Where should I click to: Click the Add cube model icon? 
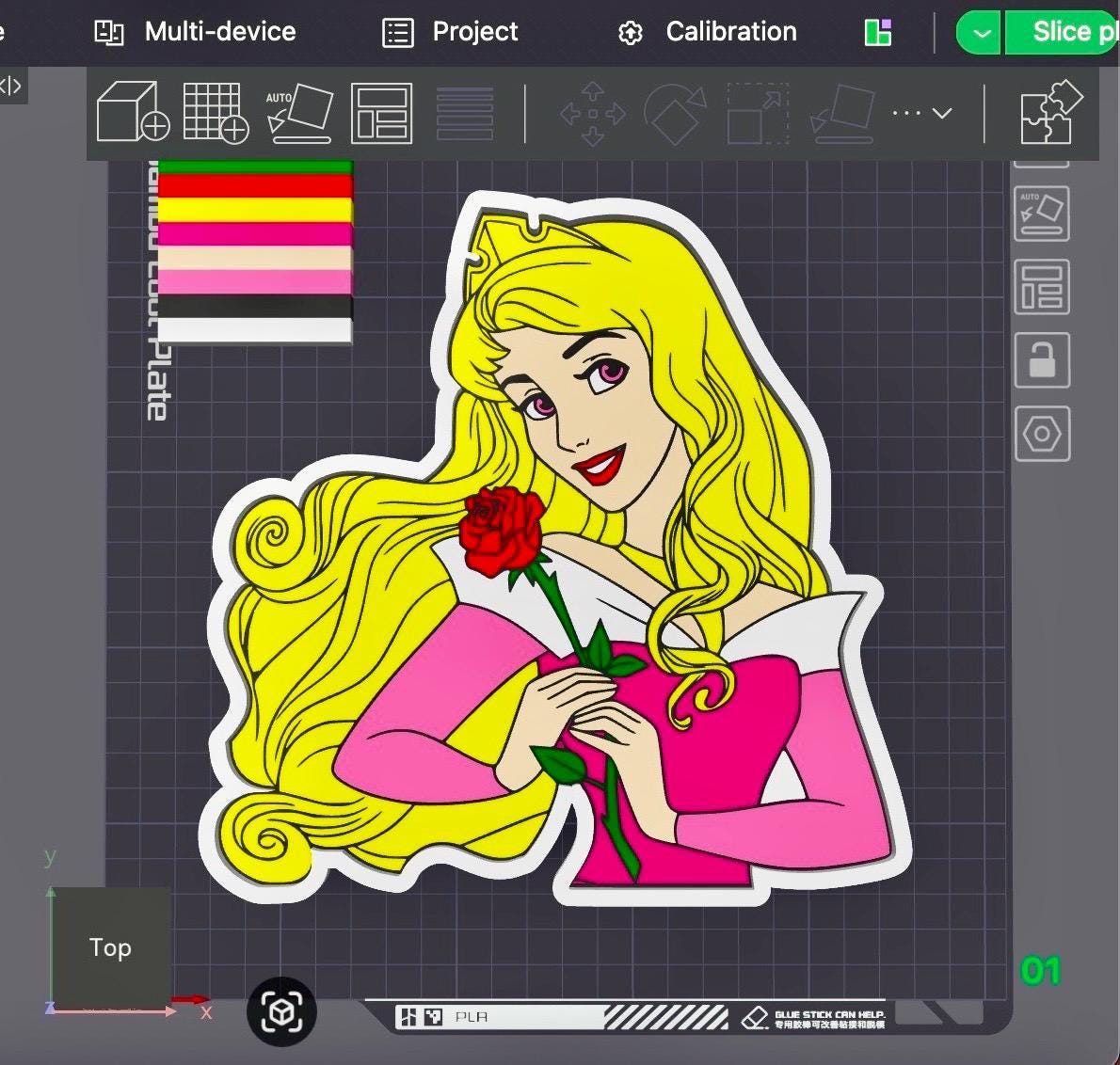pos(133,112)
